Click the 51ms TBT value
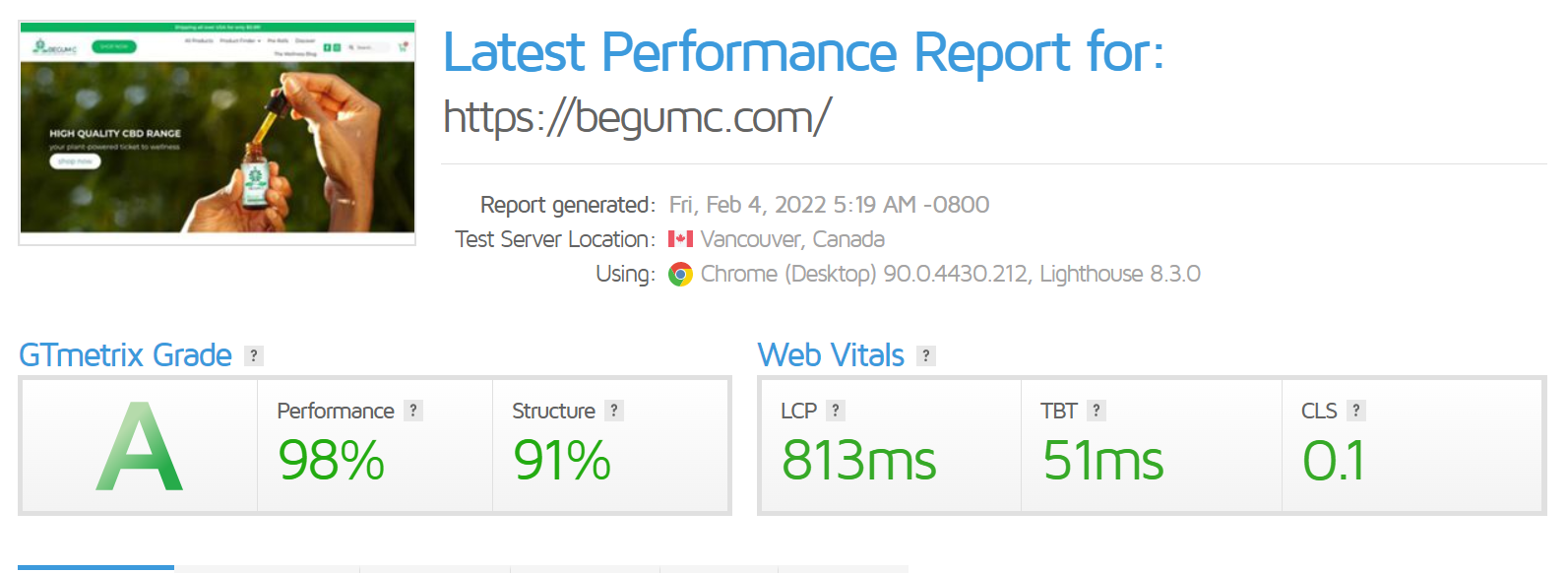Viewport: 1568px width, 573px height. click(1102, 461)
